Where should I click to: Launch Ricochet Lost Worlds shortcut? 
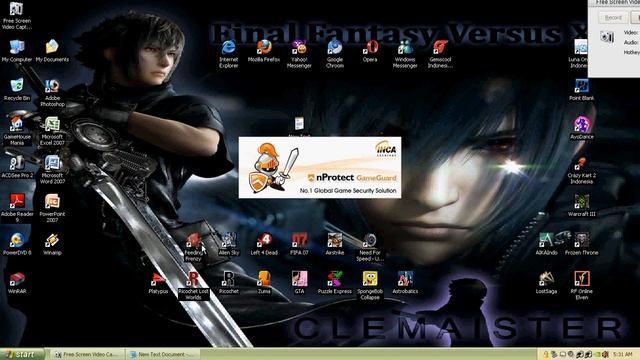pyautogui.click(x=193, y=286)
